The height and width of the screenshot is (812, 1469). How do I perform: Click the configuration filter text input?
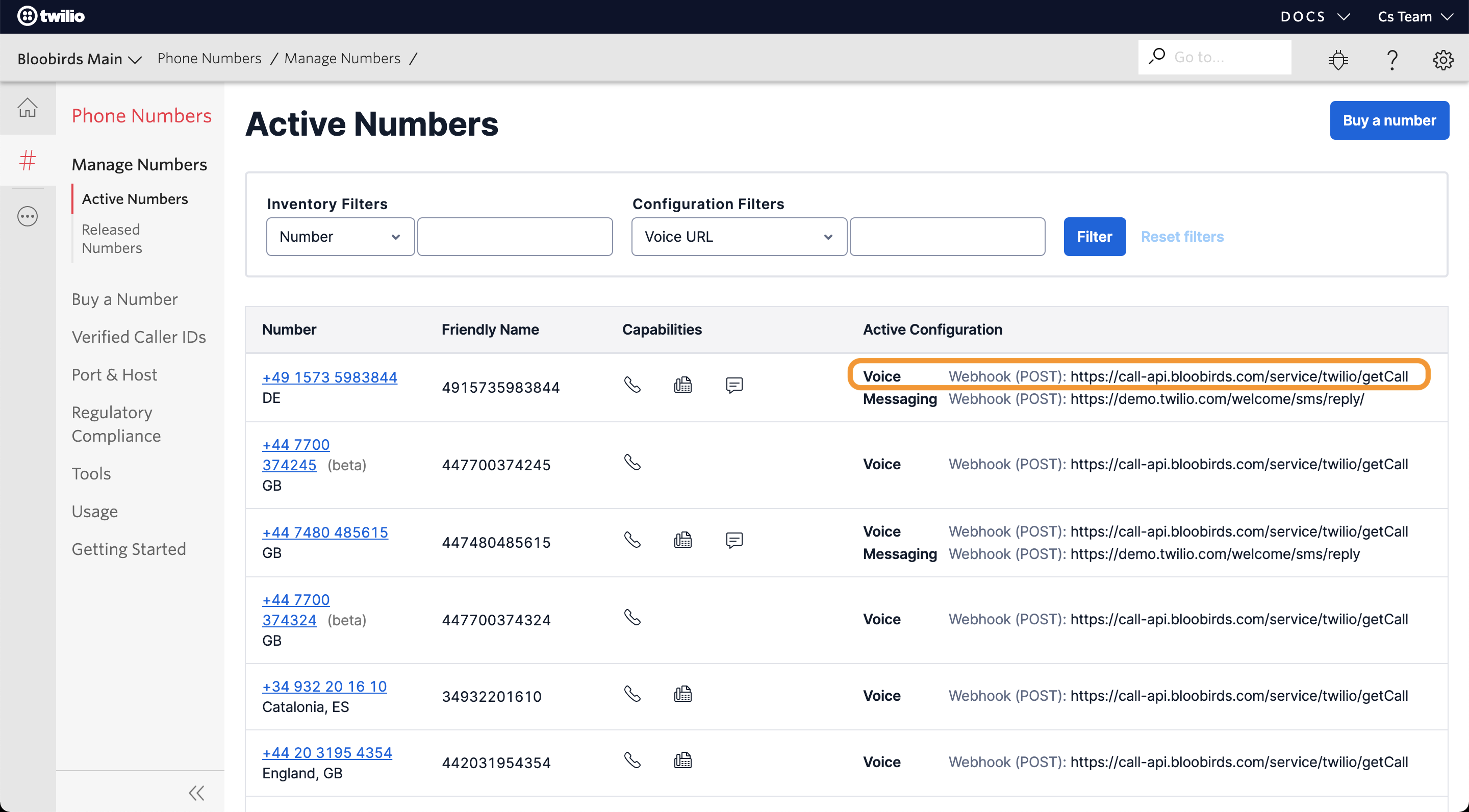coord(947,237)
